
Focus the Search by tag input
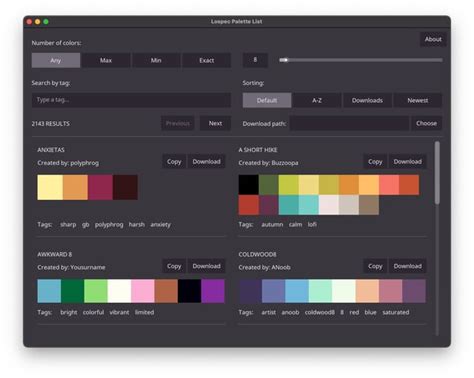point(131,100)
